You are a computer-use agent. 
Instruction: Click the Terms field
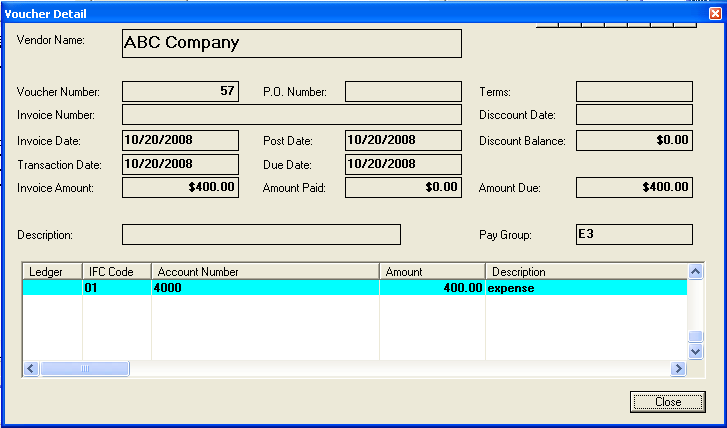pyautogui.click(x=634, y=92)
